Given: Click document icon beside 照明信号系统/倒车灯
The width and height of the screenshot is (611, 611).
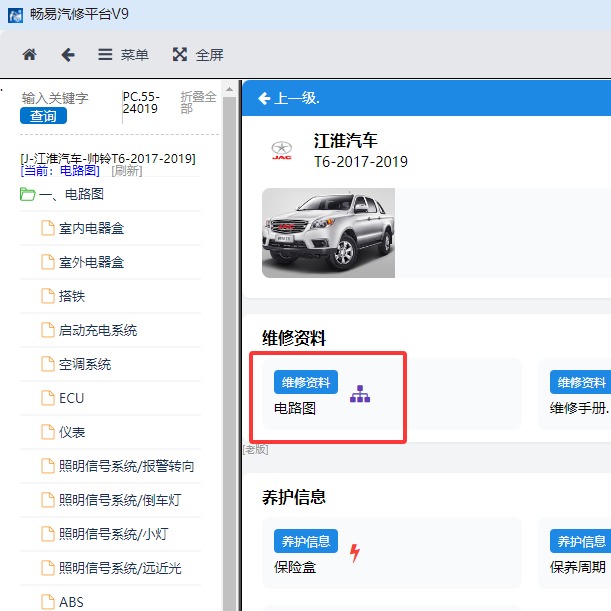Looking at the screenshot, I should 48,500.
